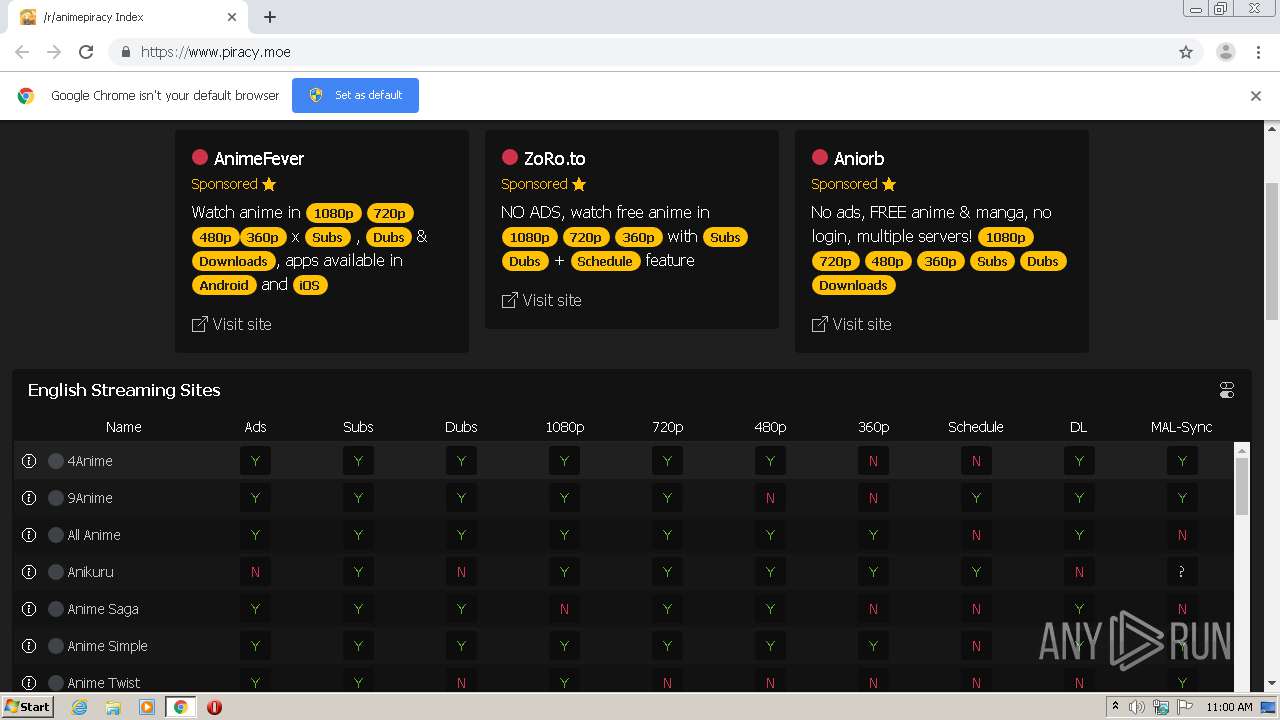1280x720 pixels.
Task: Click the DL column header
Action: pyautogui.click(x=1078, y=427)
